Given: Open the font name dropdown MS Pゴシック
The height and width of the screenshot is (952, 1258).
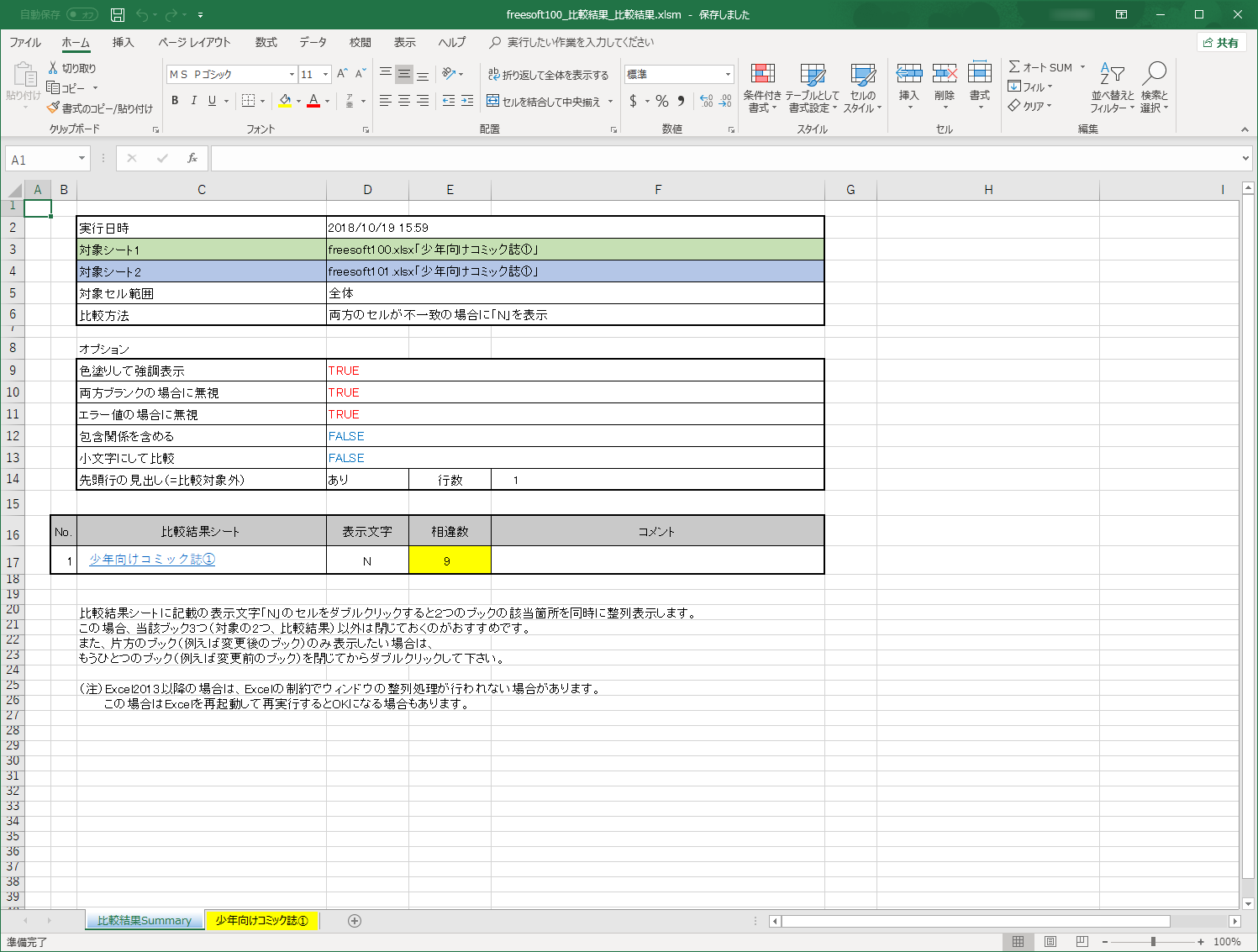Looking at the screenshot, I should point(292,74).
